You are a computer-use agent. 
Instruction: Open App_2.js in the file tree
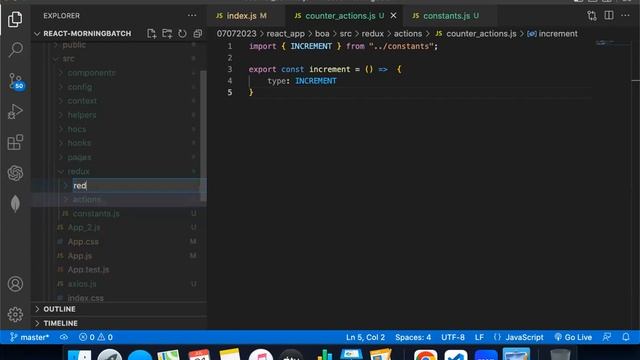click(84, 227)
